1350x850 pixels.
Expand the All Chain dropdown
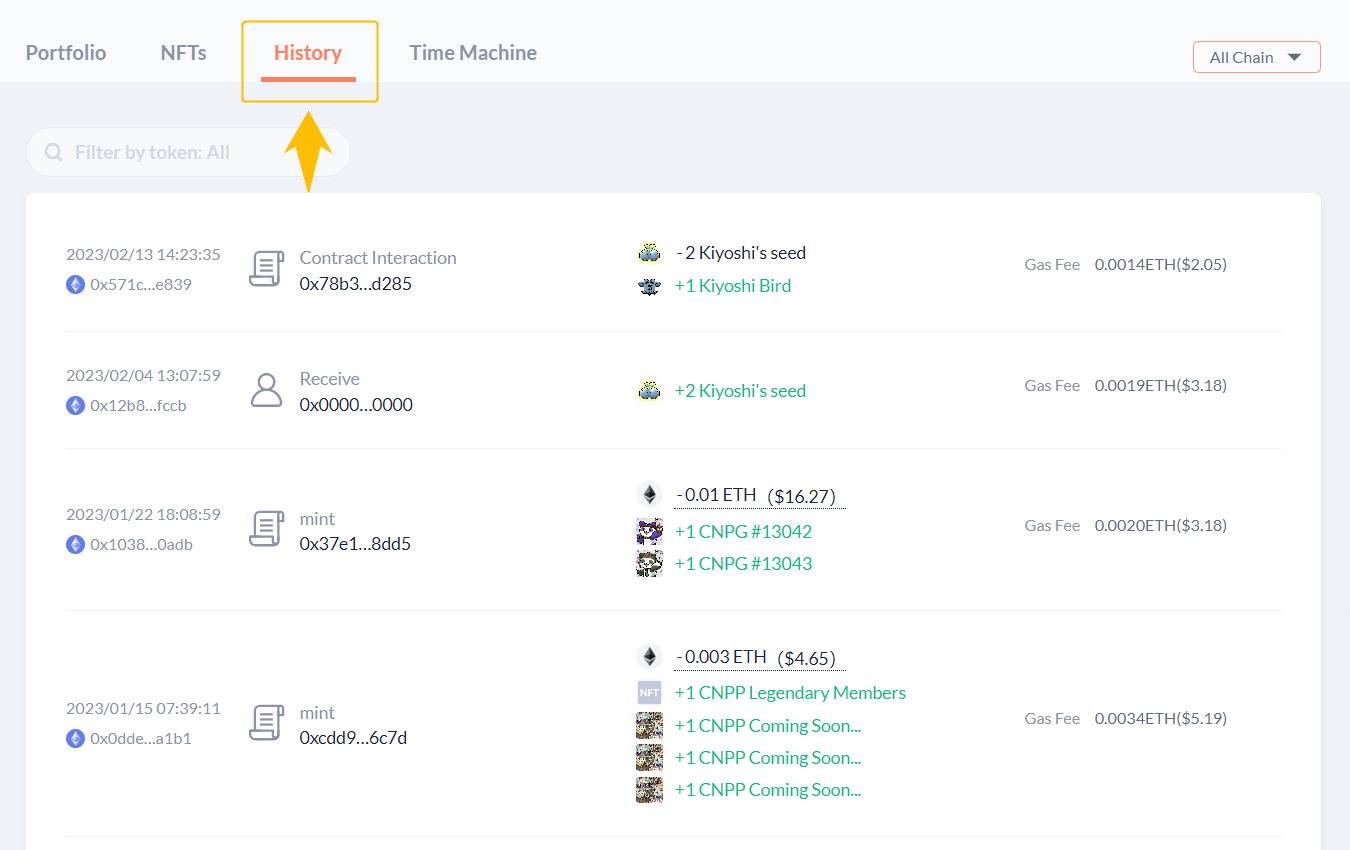coord(1257,57)
